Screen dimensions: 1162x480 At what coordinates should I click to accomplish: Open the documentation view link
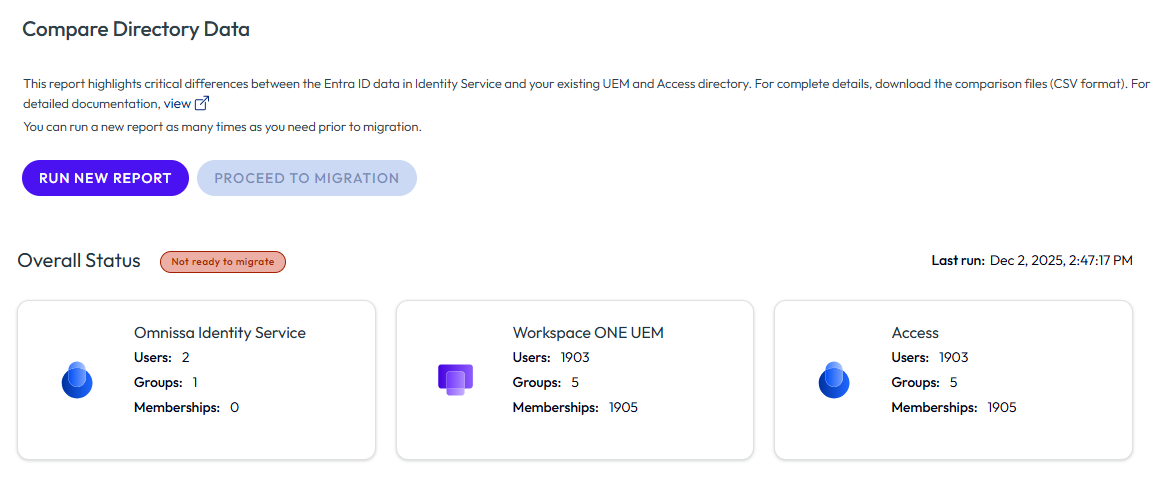coord(177,103)
